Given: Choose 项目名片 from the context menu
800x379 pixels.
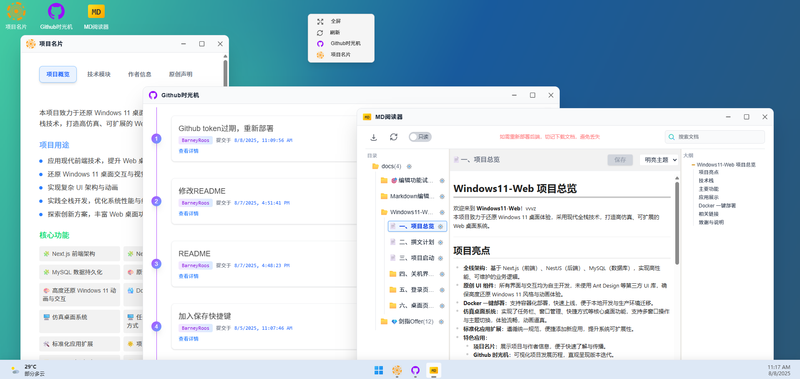Looking at the screenshot, I should (x=341, y=55).
